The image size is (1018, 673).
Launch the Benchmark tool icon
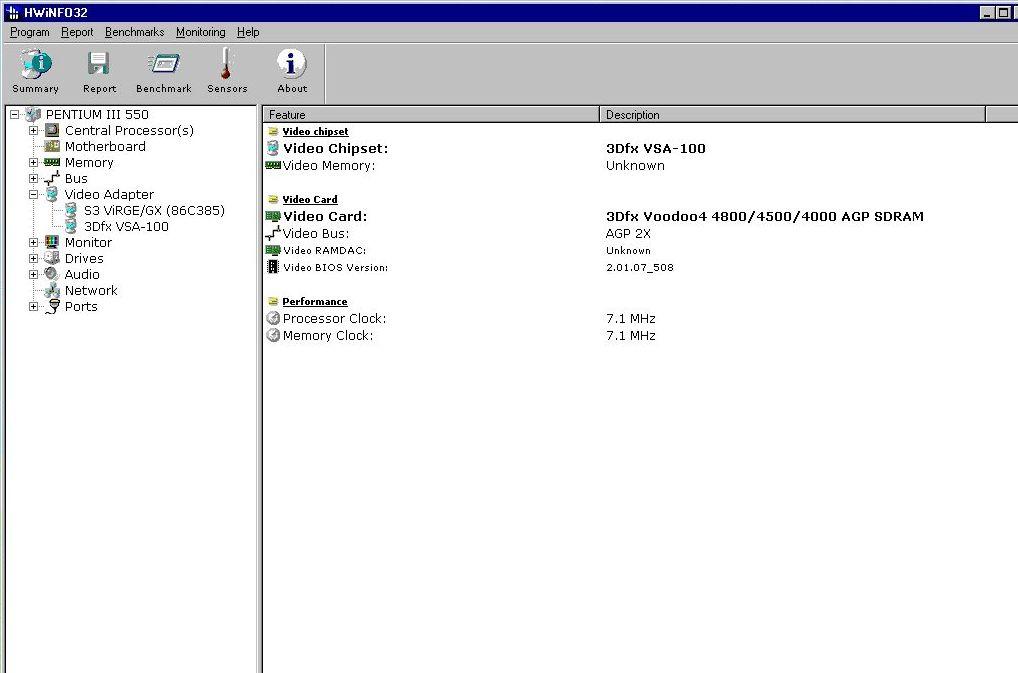[164, 64]
